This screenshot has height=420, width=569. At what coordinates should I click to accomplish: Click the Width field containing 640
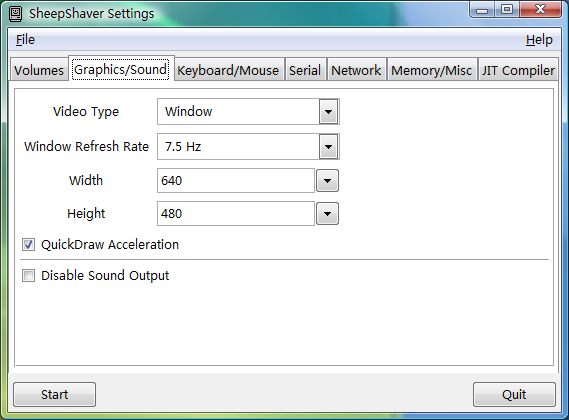(236, 180)
